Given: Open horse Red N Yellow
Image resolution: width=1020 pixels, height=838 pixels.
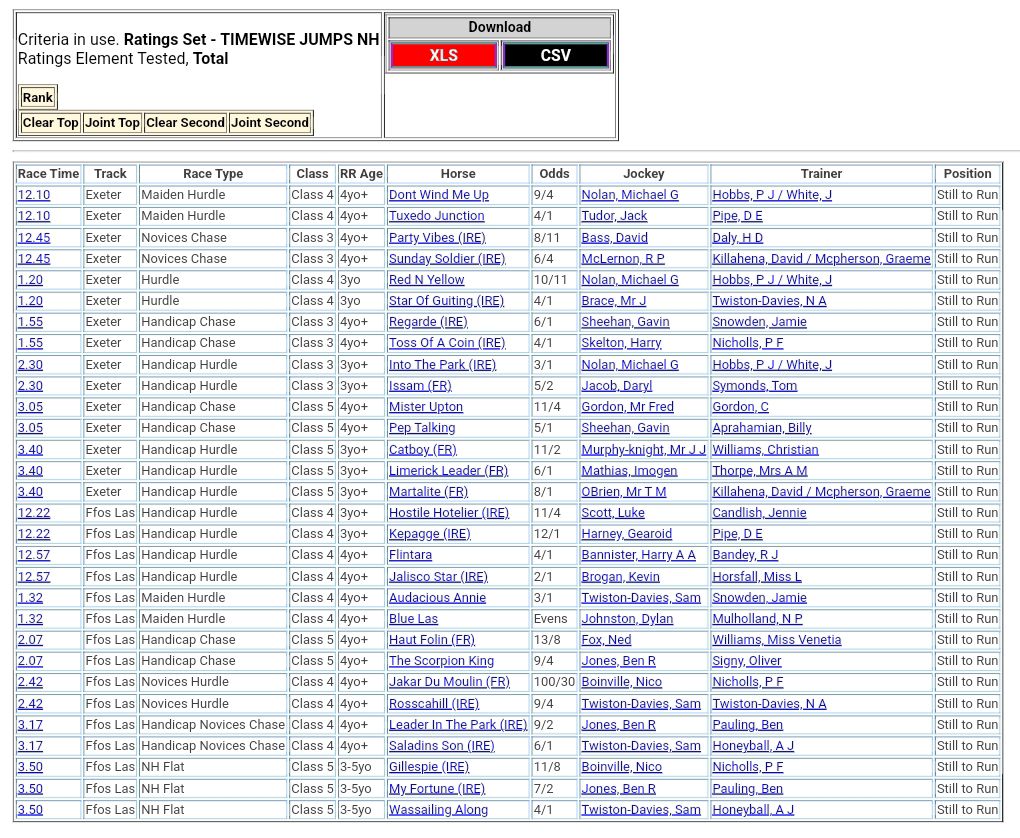Looking at the screenshot, I should [426, 280].
